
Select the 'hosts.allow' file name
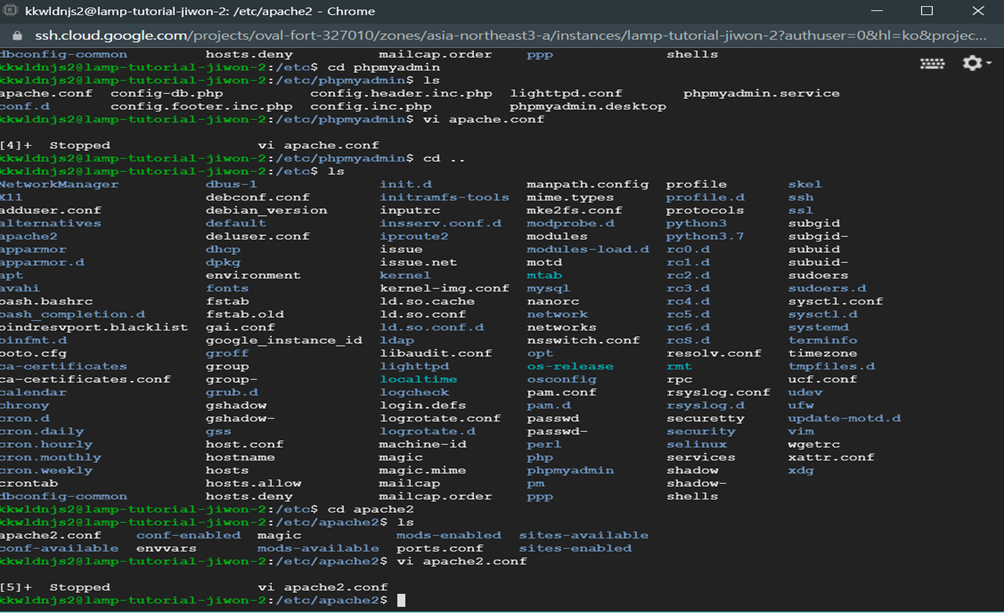[x=253, y=483]
